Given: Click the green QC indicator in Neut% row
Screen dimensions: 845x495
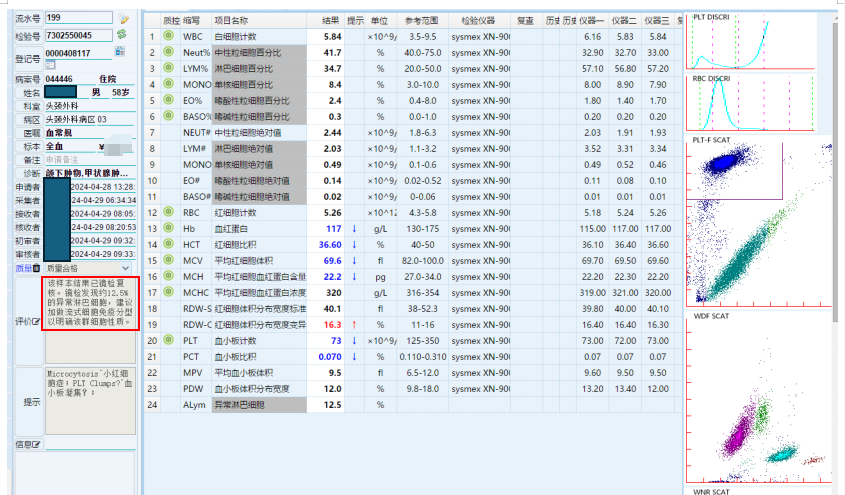Looking at the screenshot, I should [x=168, y=52].
